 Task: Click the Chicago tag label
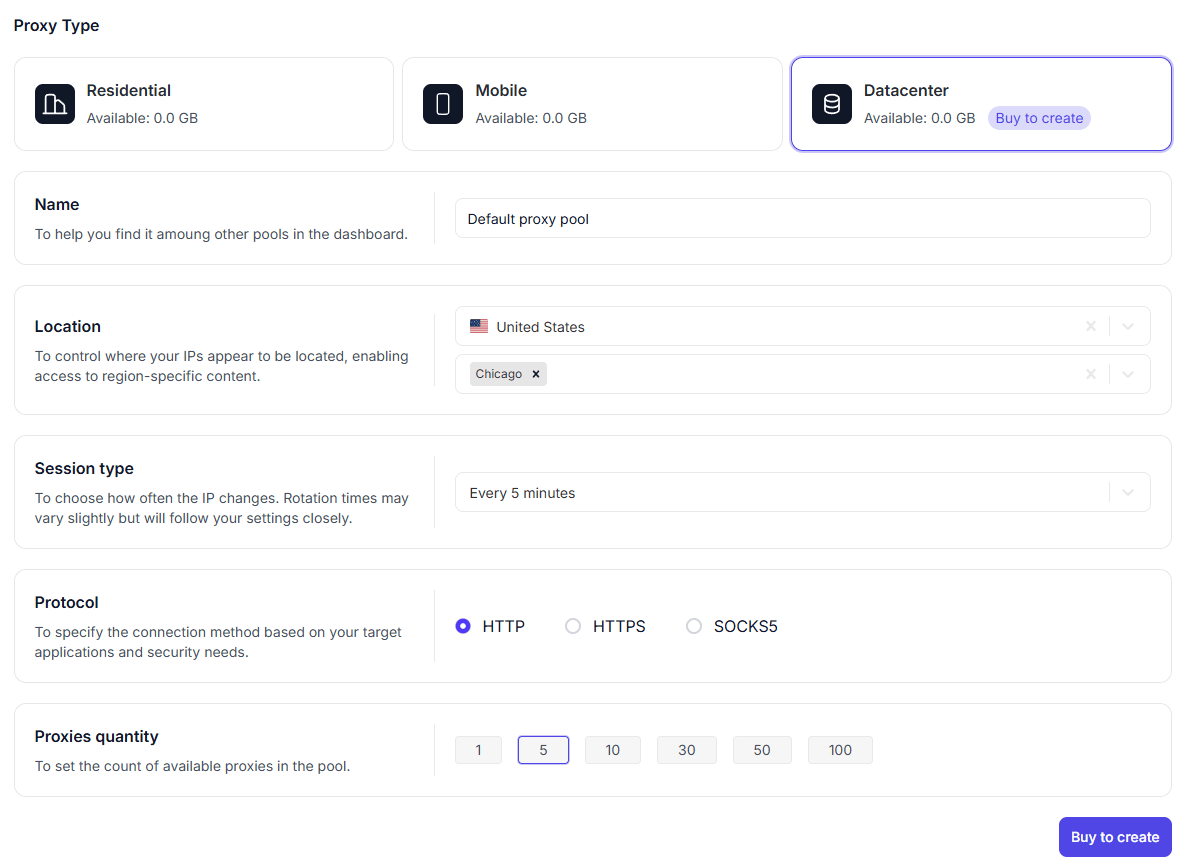click(x=499, y=374)
